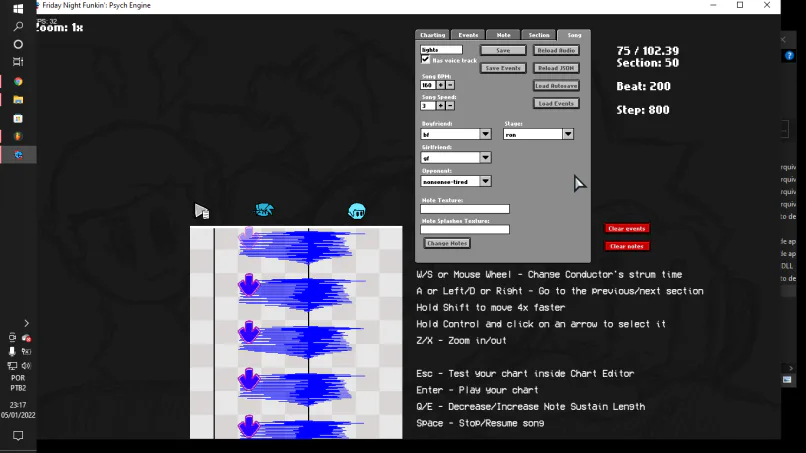Screen dimensions: 806x453
Task: Switch to the Charting tab
Action: pos(432,35)
